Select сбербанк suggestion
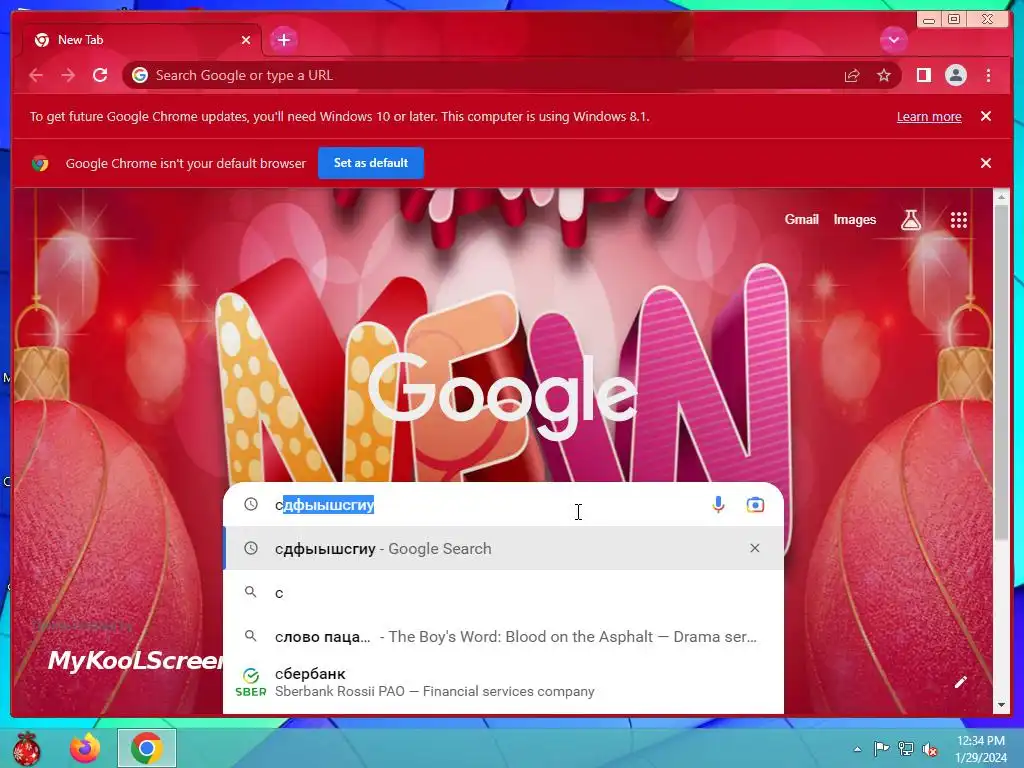 (503, 682)
